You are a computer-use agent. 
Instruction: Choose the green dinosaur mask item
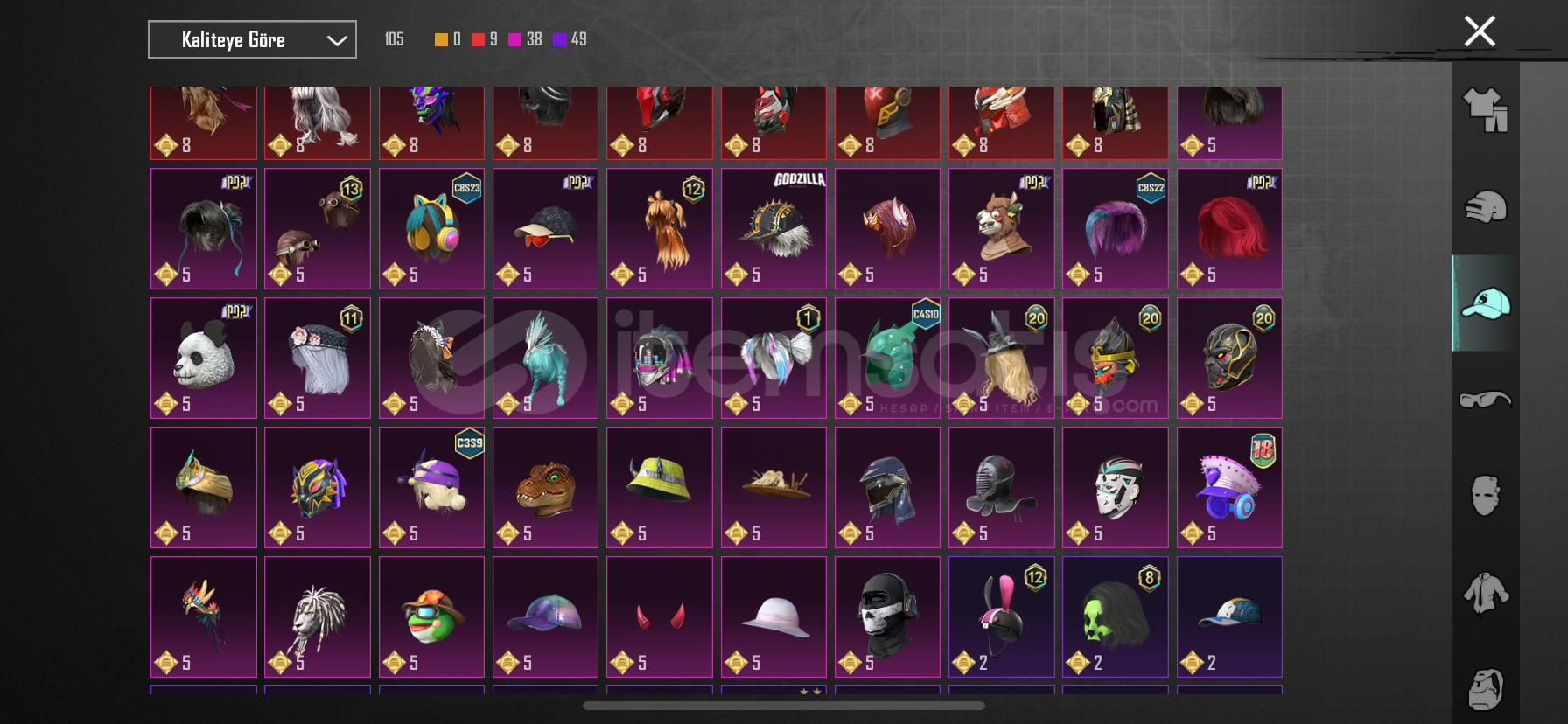(545, 488)
